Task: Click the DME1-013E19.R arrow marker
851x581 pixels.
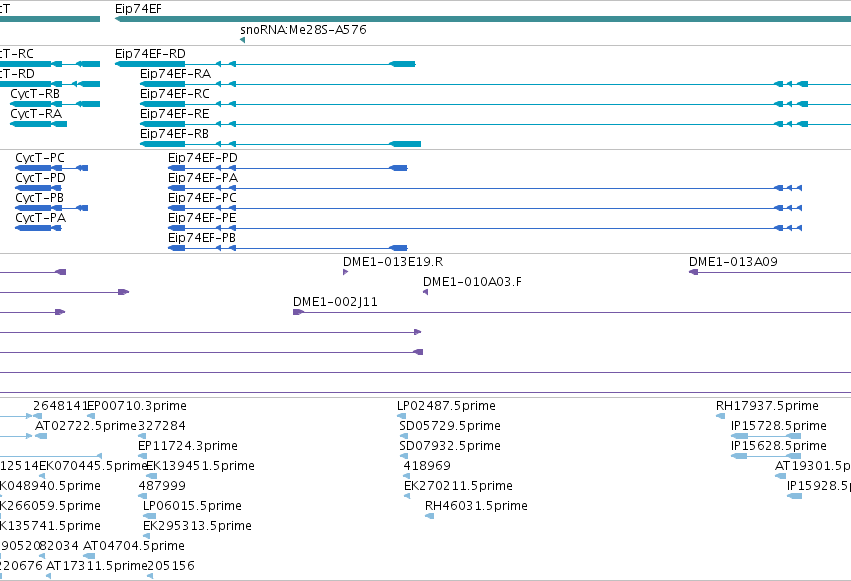Action: coord(345,272)
